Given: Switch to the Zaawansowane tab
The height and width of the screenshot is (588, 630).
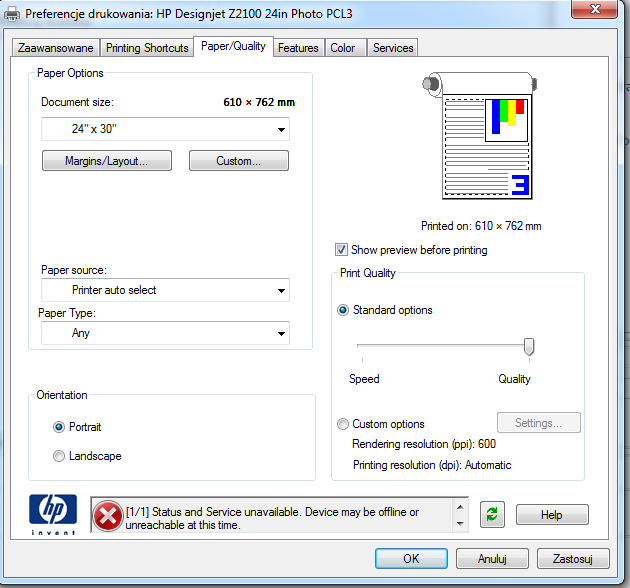Looking at the screenshot, I should pyautogui.click(x=55, y=48).
